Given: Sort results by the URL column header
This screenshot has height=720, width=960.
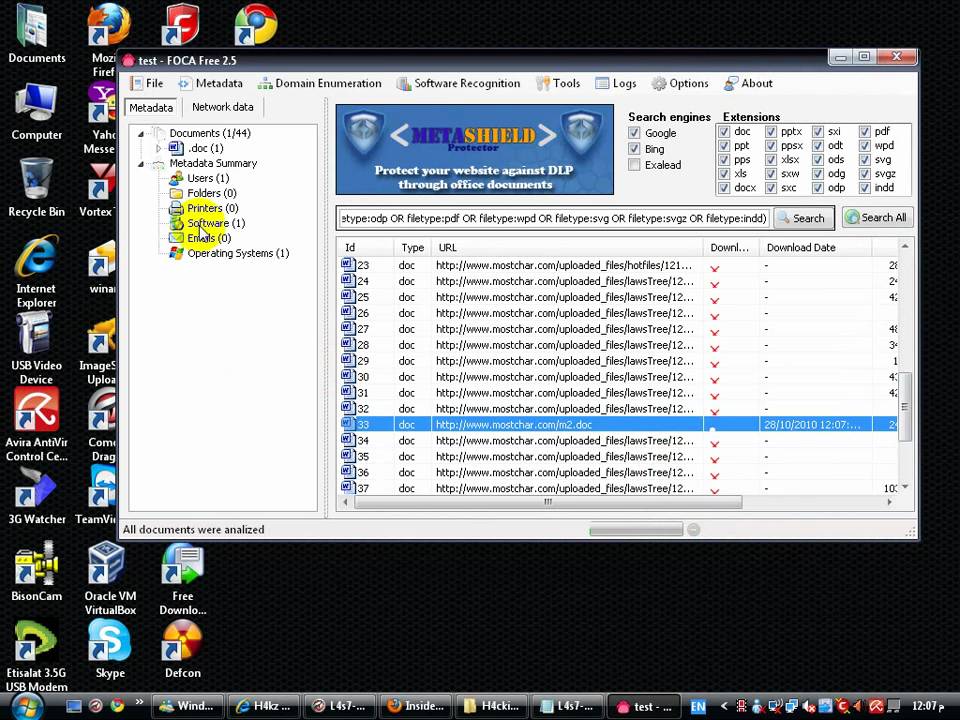Looking at the screenshot, I should 567,247.
